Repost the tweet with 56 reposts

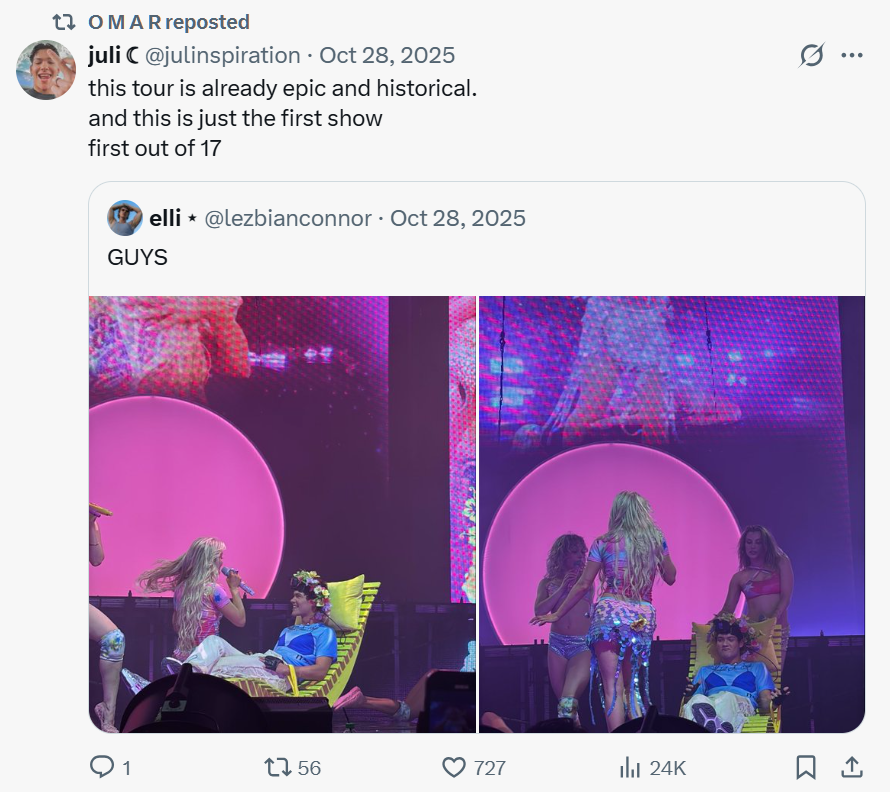coord(276,767)
